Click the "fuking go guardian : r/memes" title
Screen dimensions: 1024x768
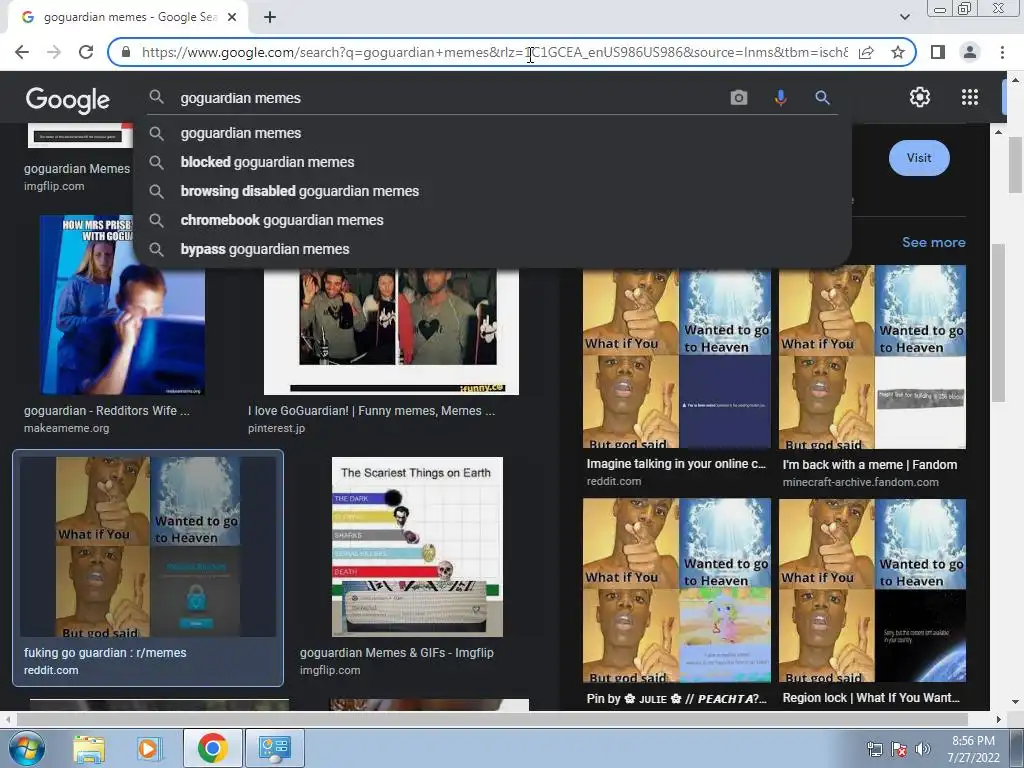105,652
